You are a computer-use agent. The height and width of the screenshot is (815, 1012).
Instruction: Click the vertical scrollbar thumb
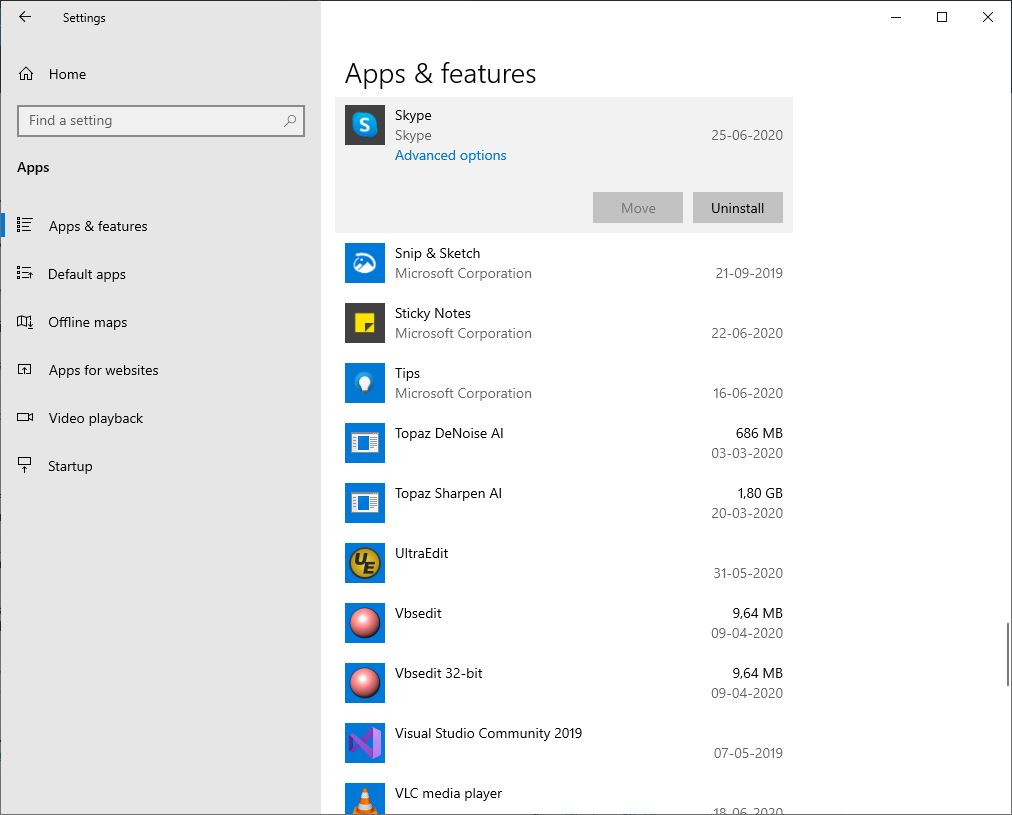pyautogui.click(x=1007, y=654)
